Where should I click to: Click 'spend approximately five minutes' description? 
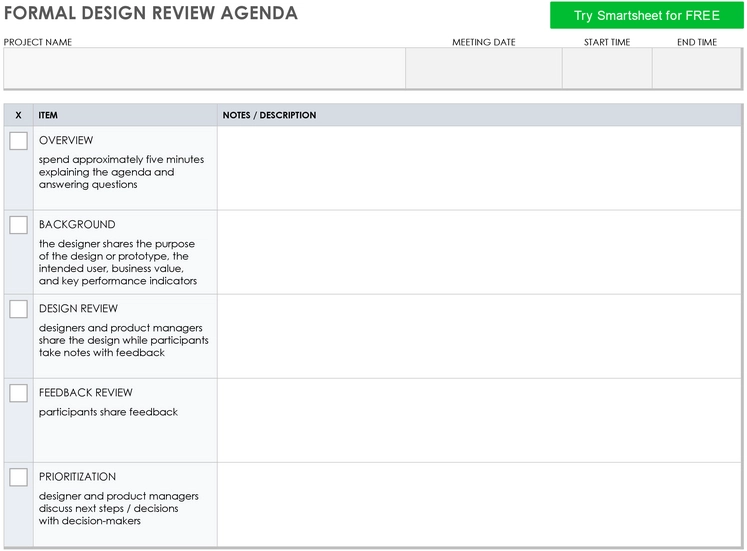click(121, 160)
